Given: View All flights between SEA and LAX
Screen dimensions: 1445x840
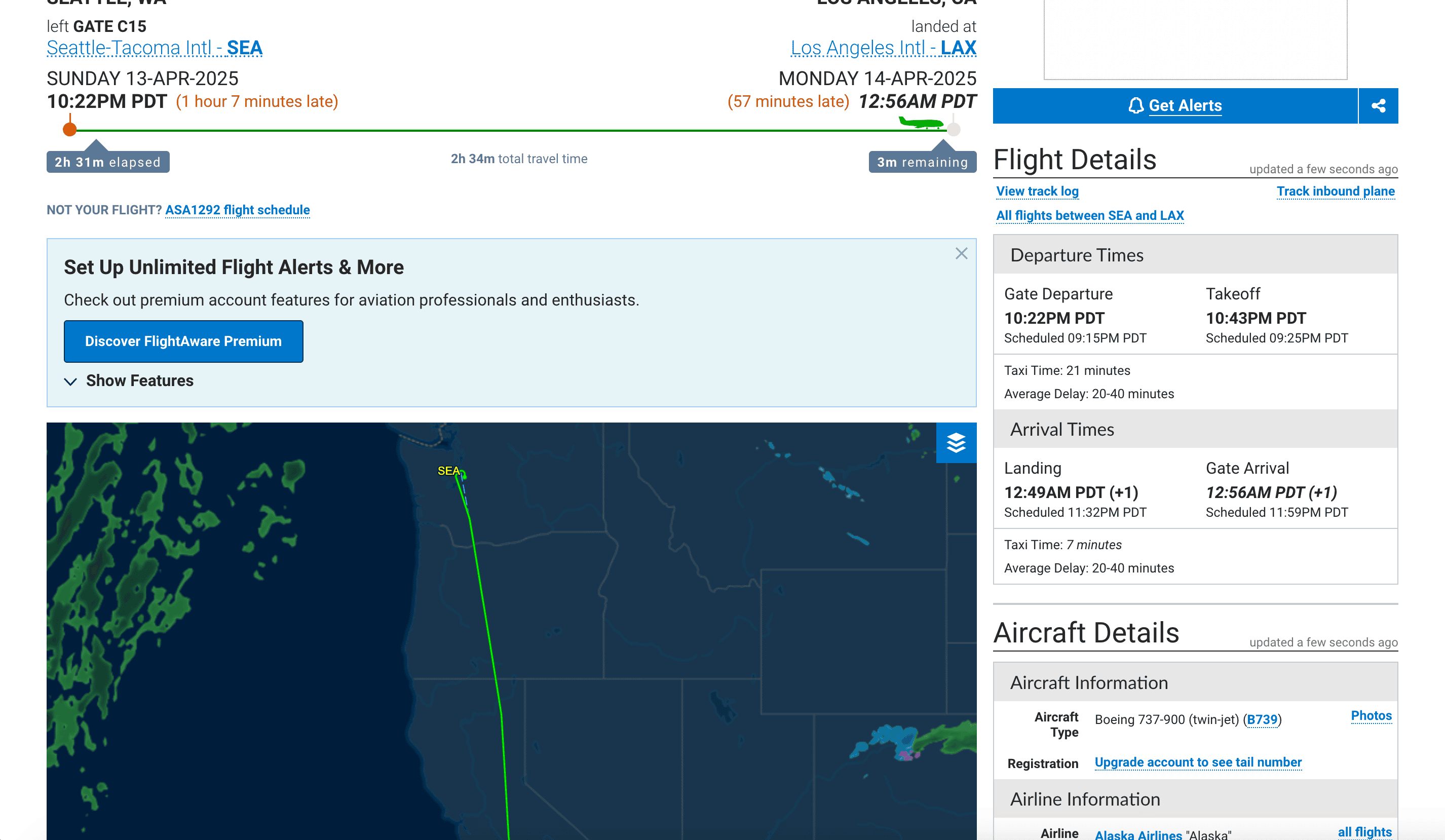Looking at the screenshot, I should click(x=1089, y=215).
